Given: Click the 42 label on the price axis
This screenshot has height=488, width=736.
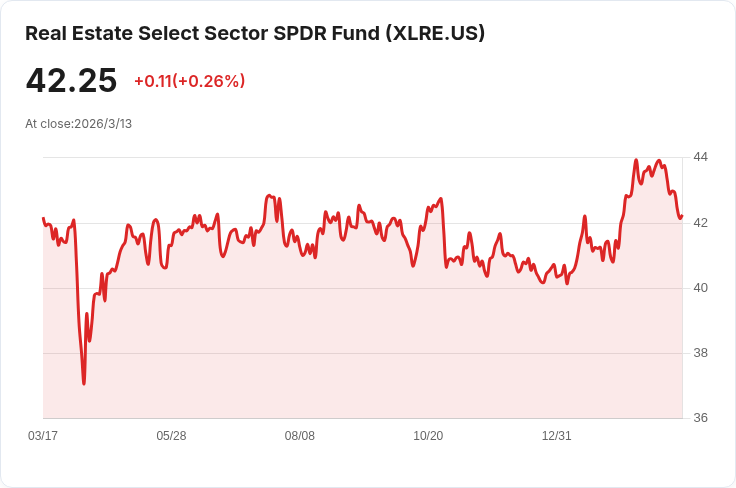Looking at the screenshot, I should (700, 222).
